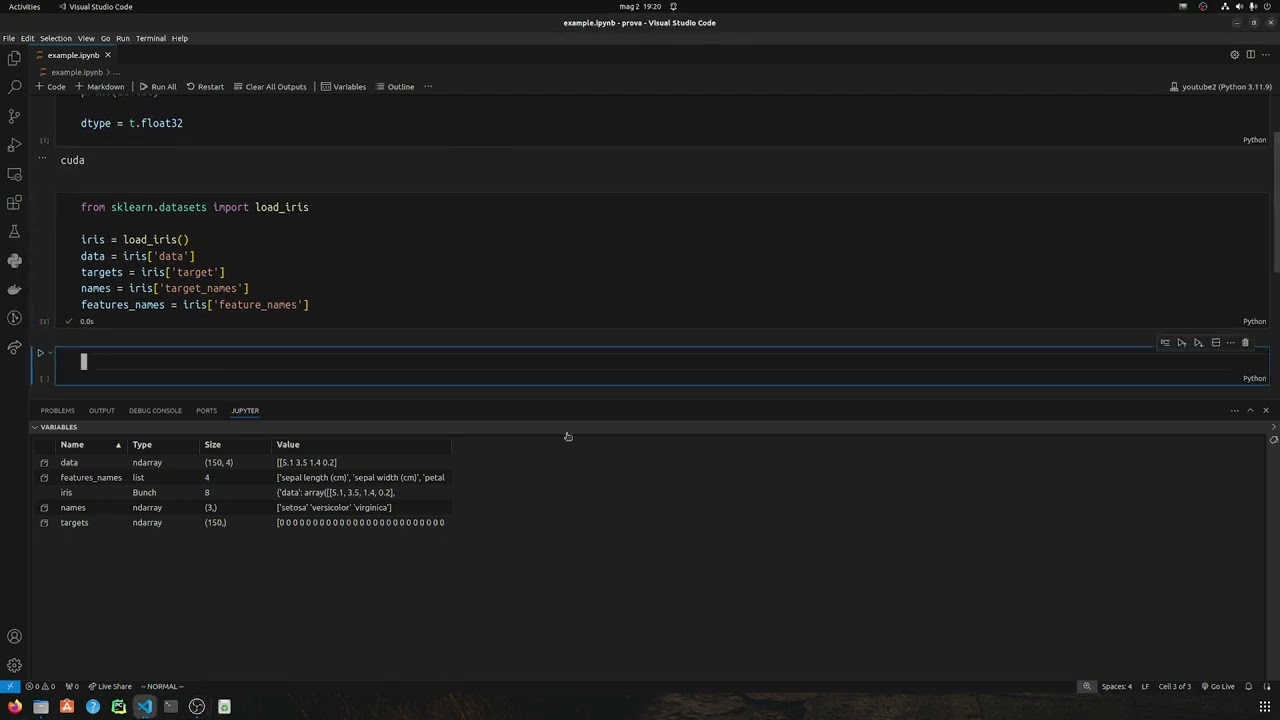Open data viewer for features_names variable
The image size is (1280, 720).
pos(44,478)
